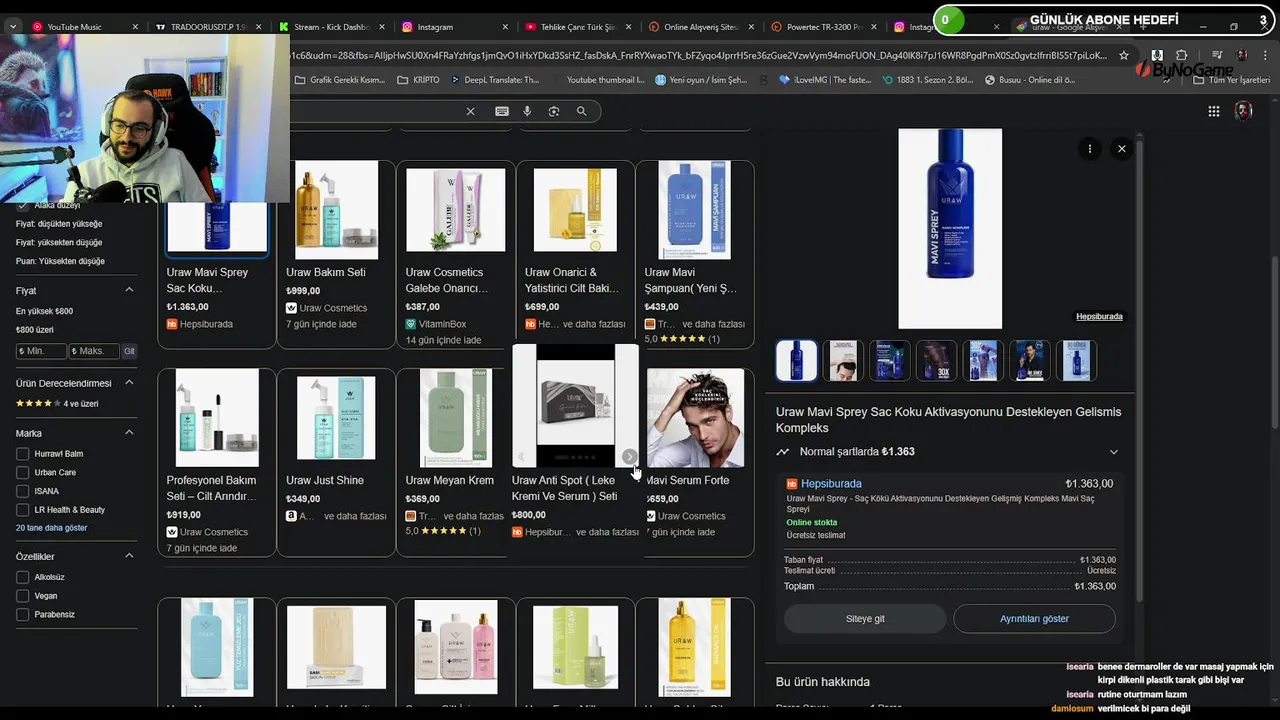1280x720 pixels.
Task: Click the Ayrıntıları göster button
Action: click(1034, 619)
